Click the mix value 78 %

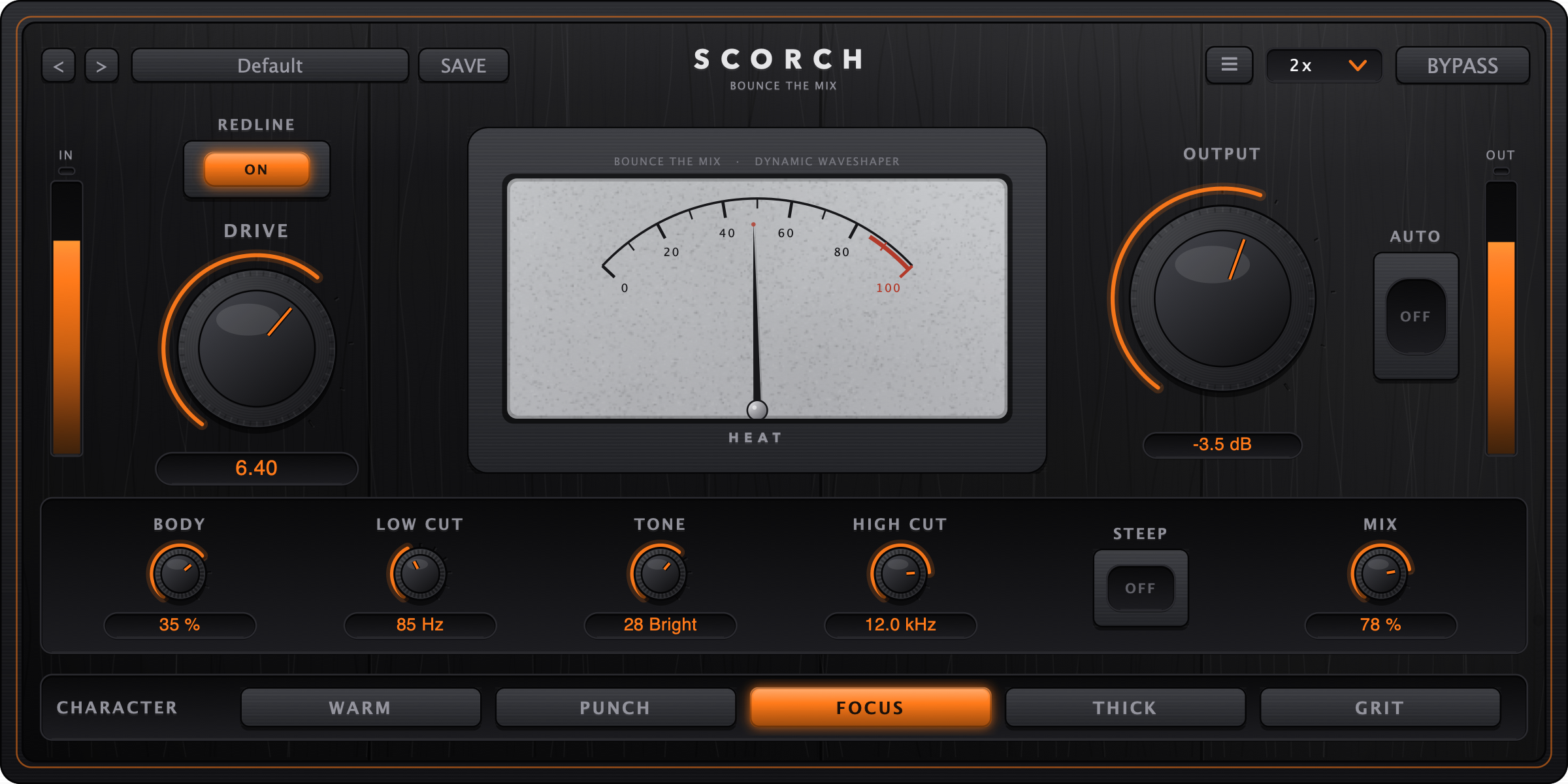[1380, 625]
